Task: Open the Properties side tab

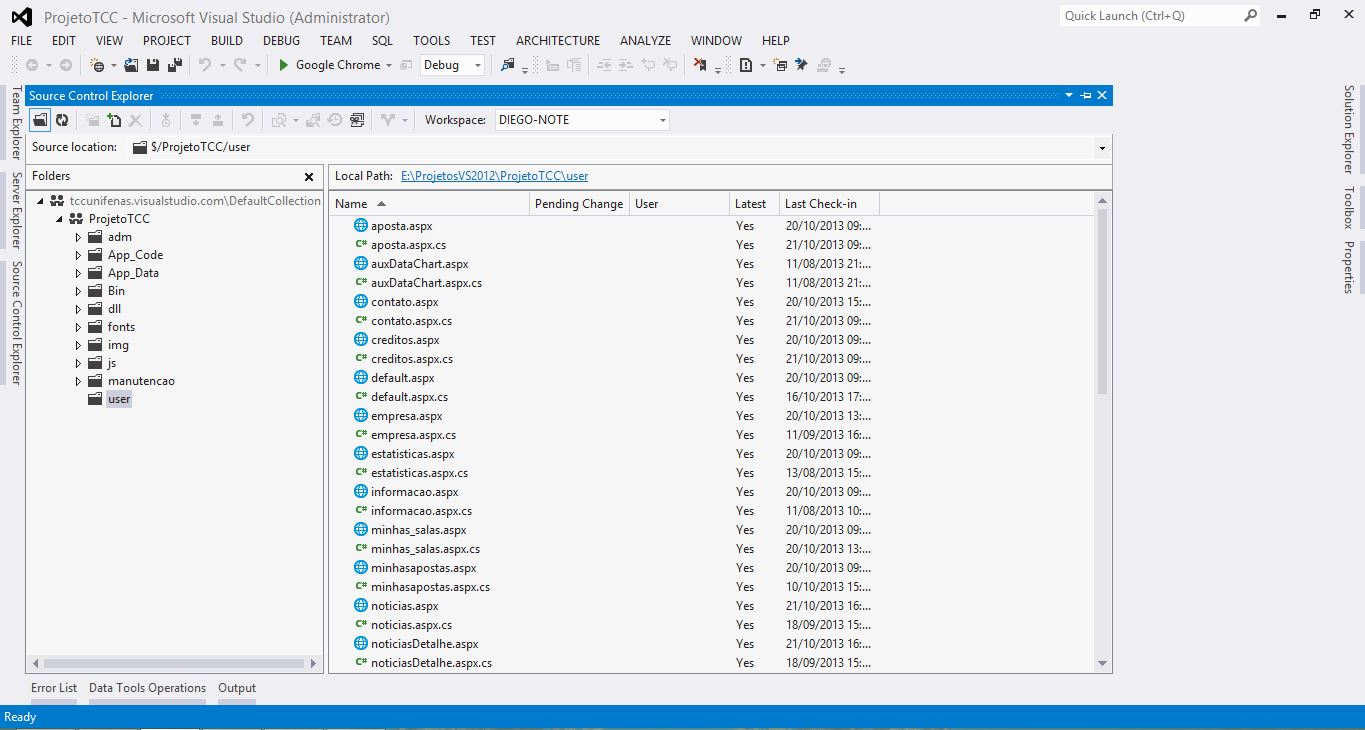Action: coord(1349,267)
